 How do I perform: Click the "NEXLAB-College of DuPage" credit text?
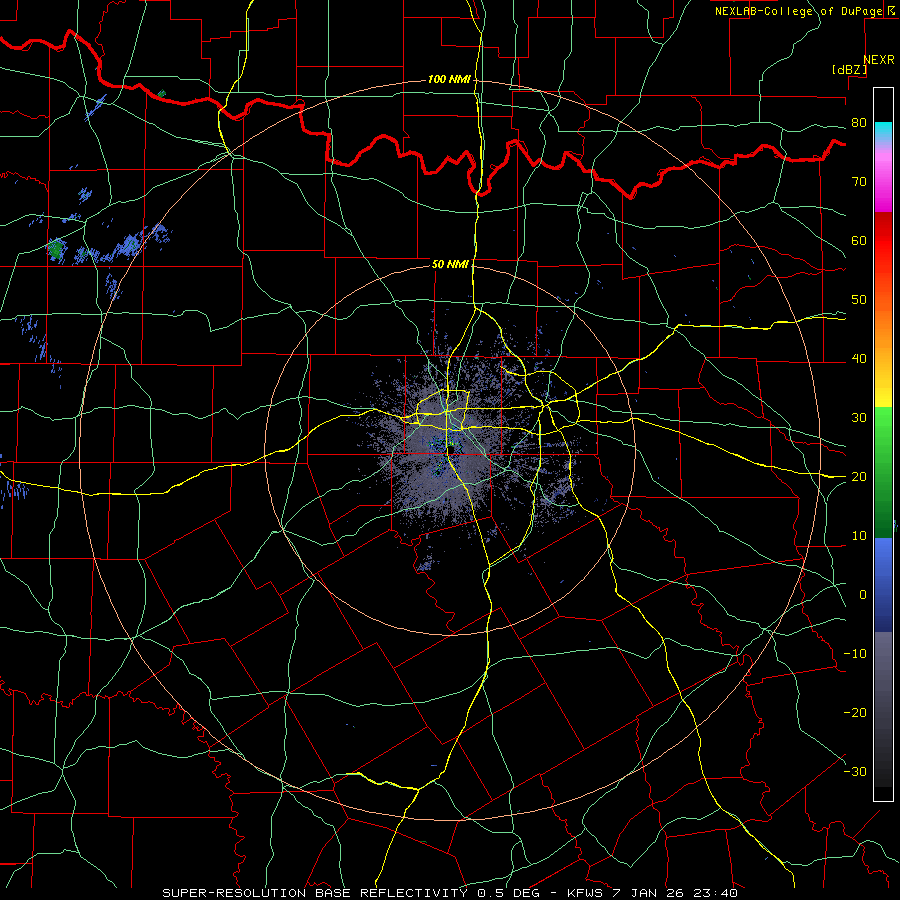coord(799,11)
